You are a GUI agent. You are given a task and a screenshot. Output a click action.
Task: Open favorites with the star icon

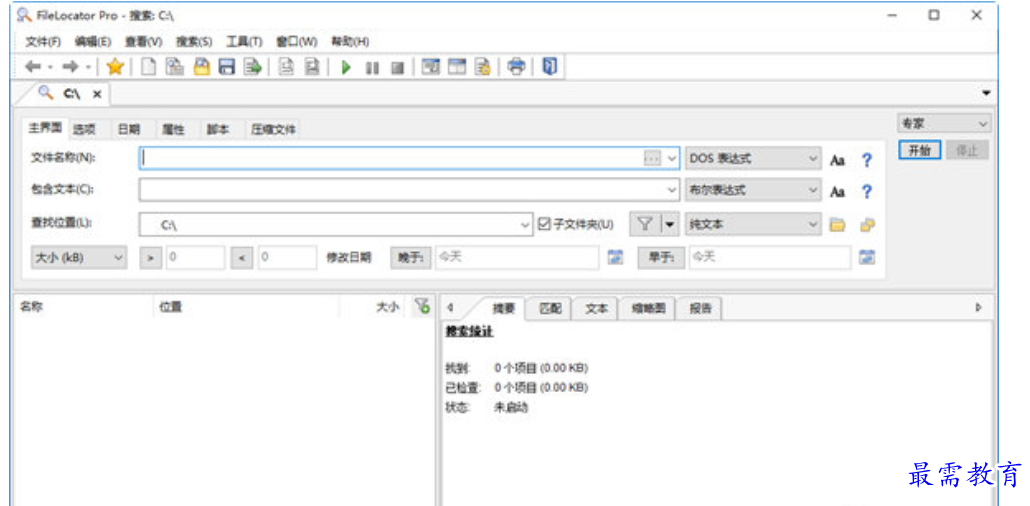pos(116,67)
